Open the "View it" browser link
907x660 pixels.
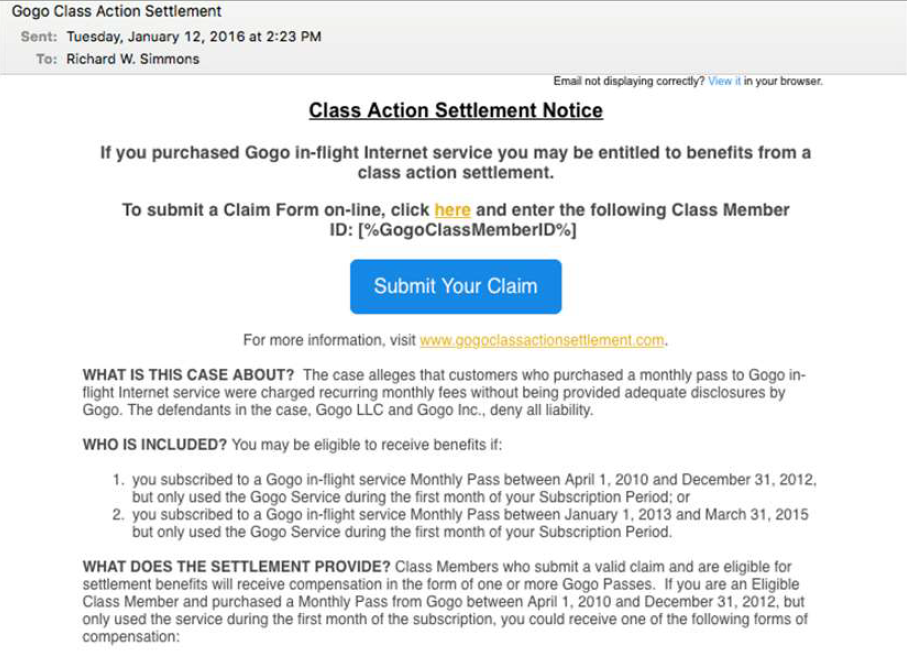coord(724,81)
